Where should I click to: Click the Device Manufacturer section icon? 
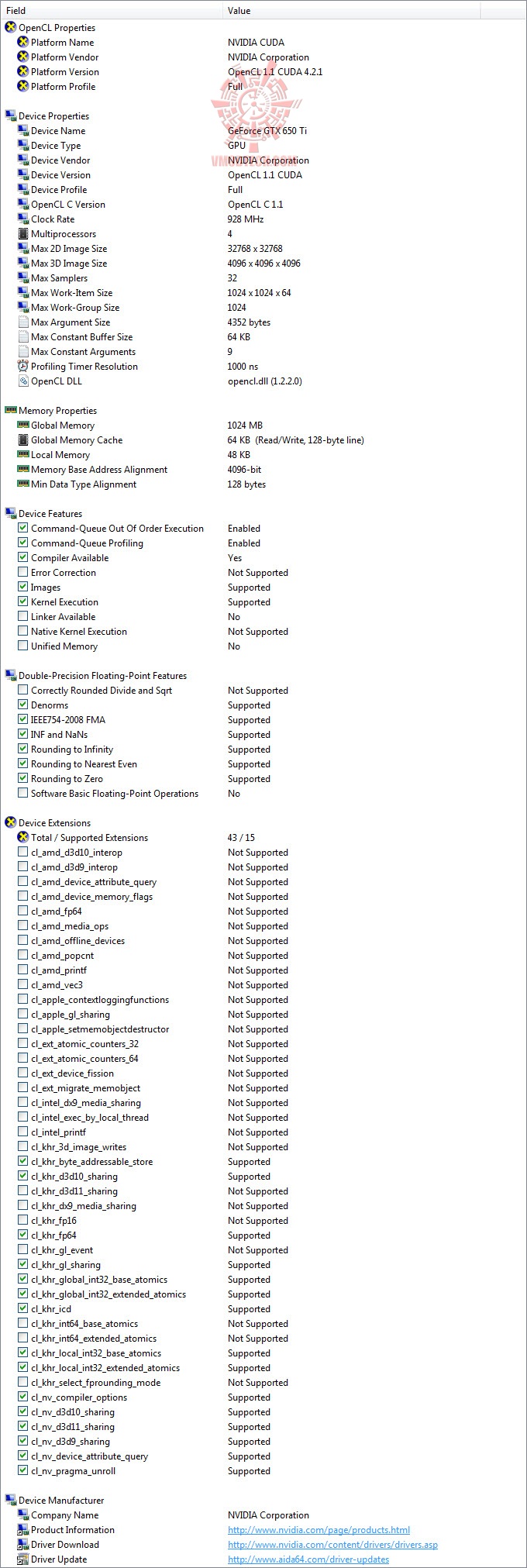[10, 1501]
